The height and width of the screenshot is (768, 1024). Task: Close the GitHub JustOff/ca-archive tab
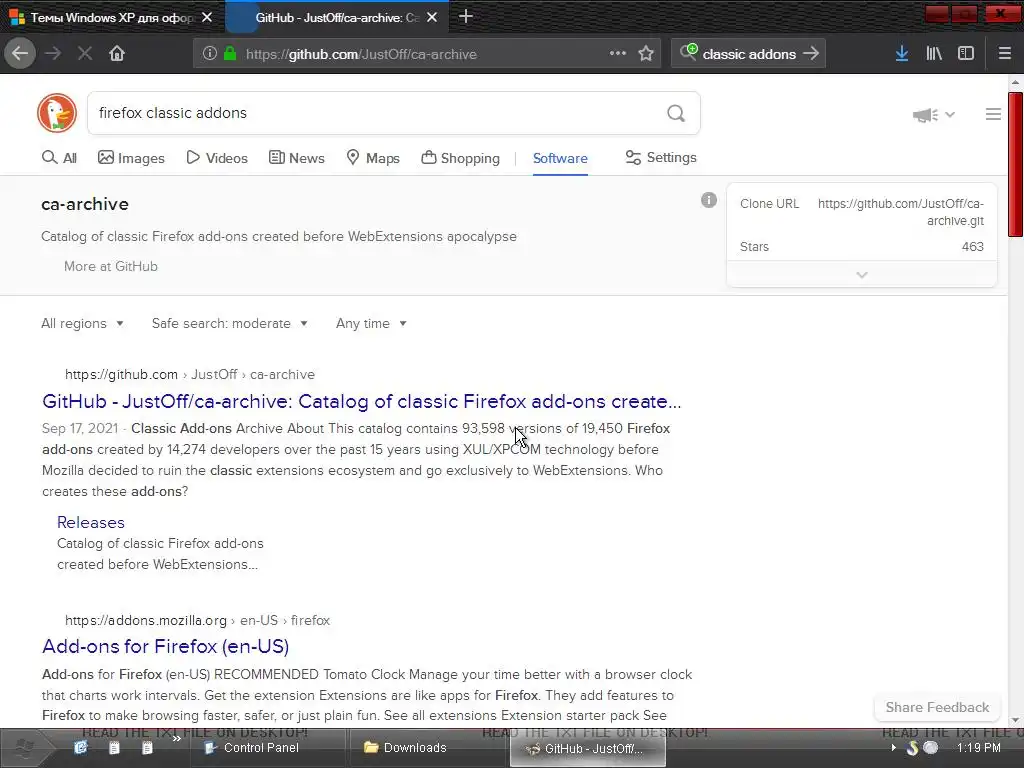pyautogui.click(x=432, y=18)
